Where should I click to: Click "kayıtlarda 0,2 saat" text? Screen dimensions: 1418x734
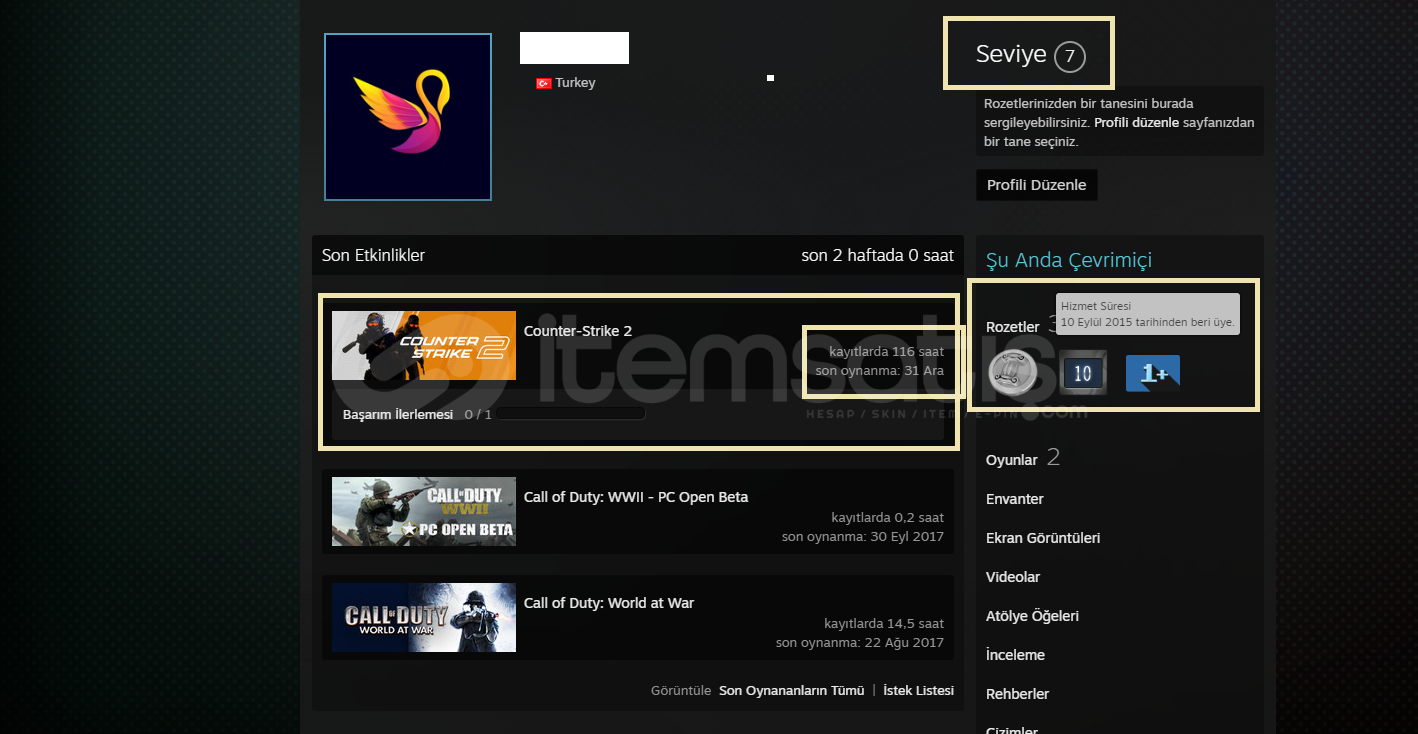pyautogui.click(x=888, y=518)
